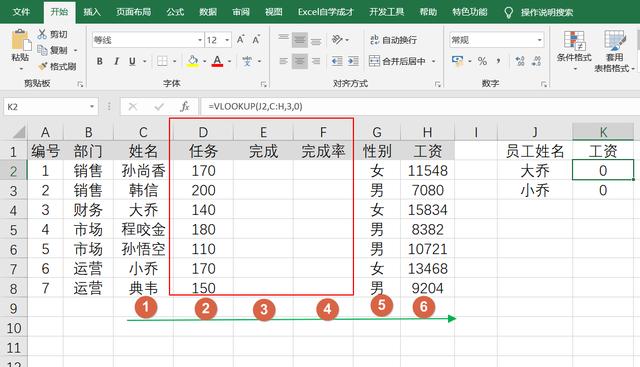Toggle middle vertical alignment
Image resolution: width=640 pixels, height=367 pixels.
pos(300,40)
